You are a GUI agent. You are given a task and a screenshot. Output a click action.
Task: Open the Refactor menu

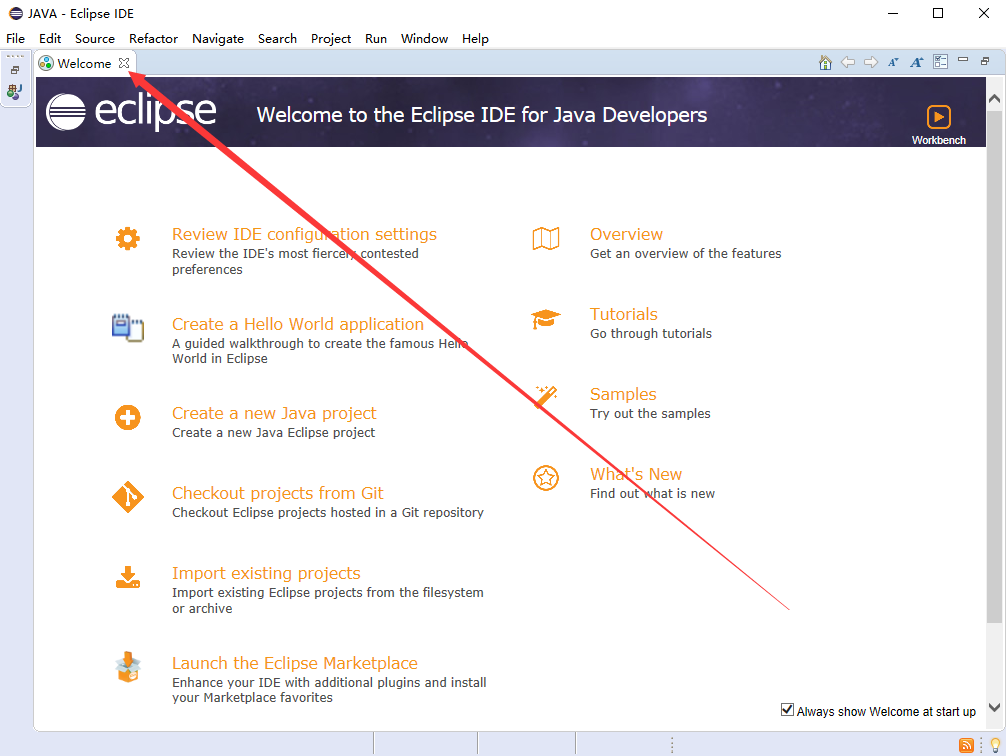pos(153,39)
